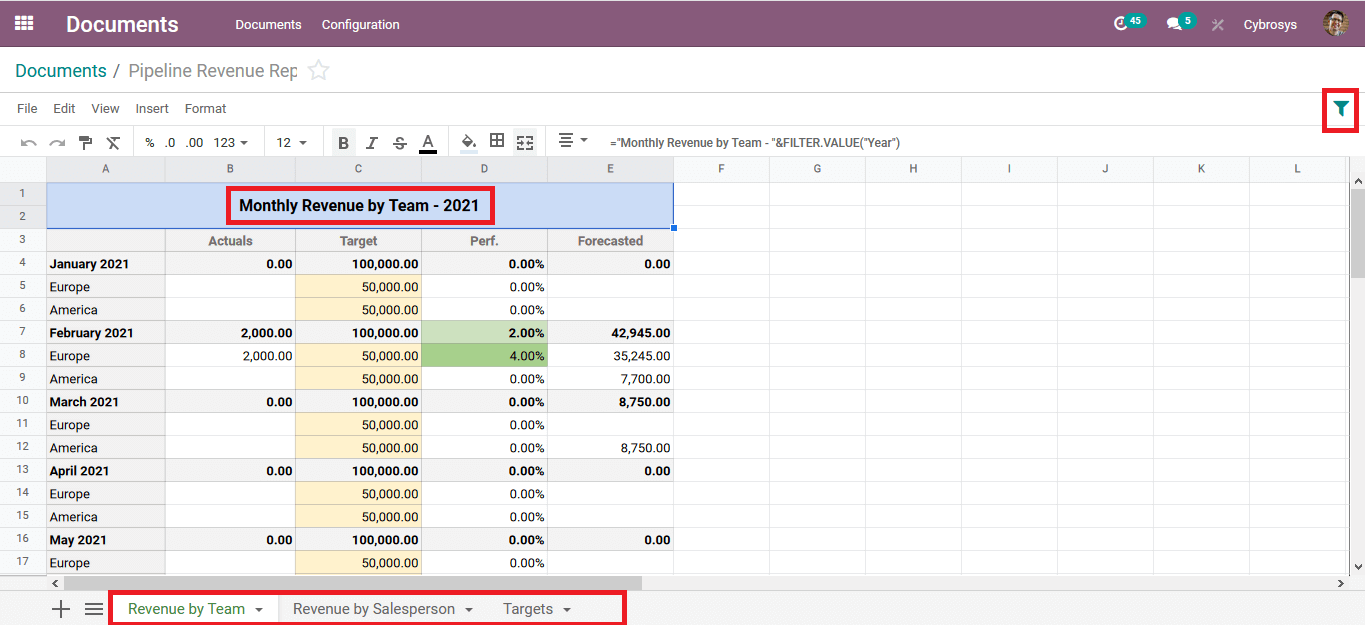1365x625 pixels.
Task: Click the horizontal scrollbar right arrow
Action: pos(1341,583)
